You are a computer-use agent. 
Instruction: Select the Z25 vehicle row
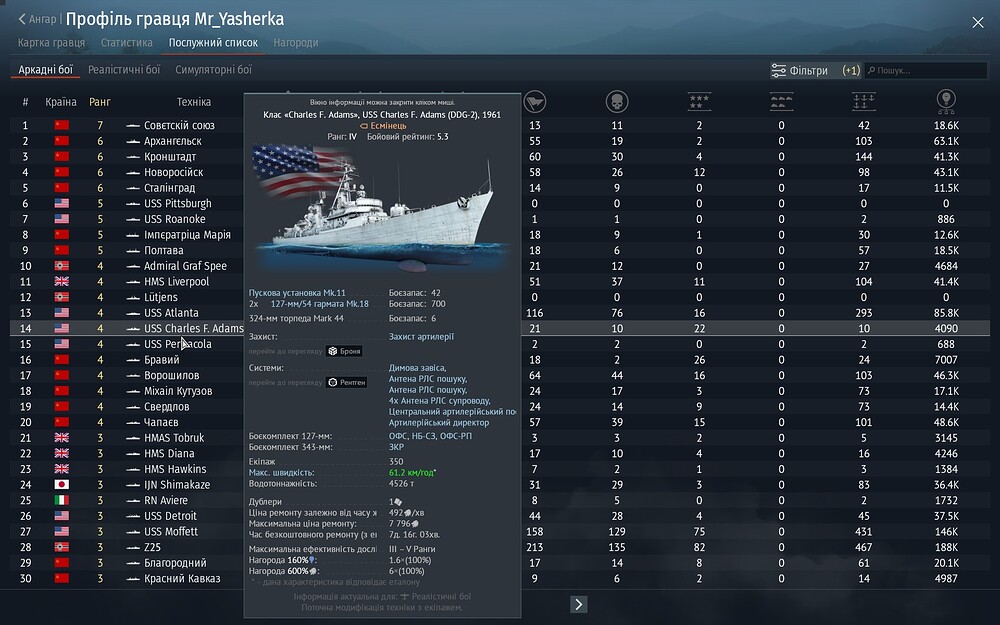(500, 547)
